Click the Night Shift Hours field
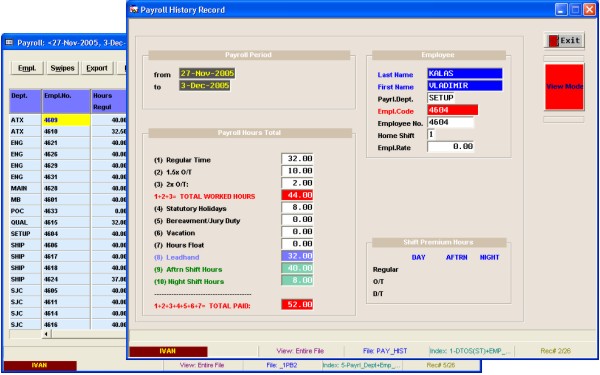The image size is (600, 375). pyautogui.click(x=297, y=281)
